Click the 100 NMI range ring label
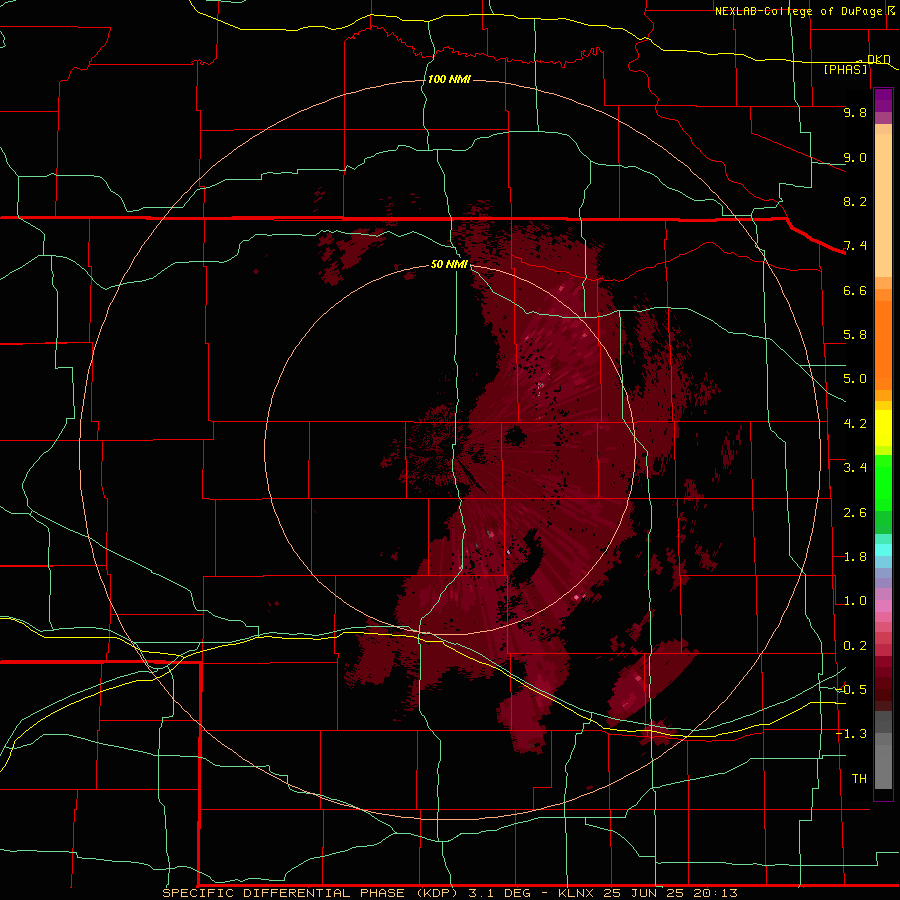Image resolution: width=900 pixels, height=900 pixels. [449, 79]
